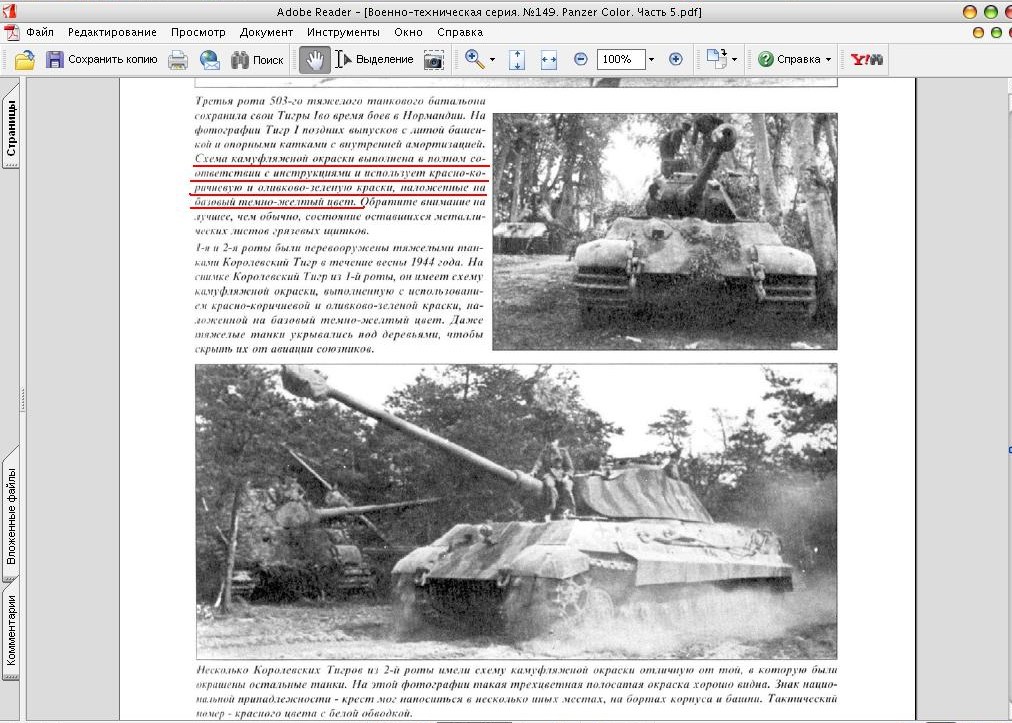Open the Вложенные файлы side panel tab
Screen dimensions: 1012x723
click(x=11, y=515)
